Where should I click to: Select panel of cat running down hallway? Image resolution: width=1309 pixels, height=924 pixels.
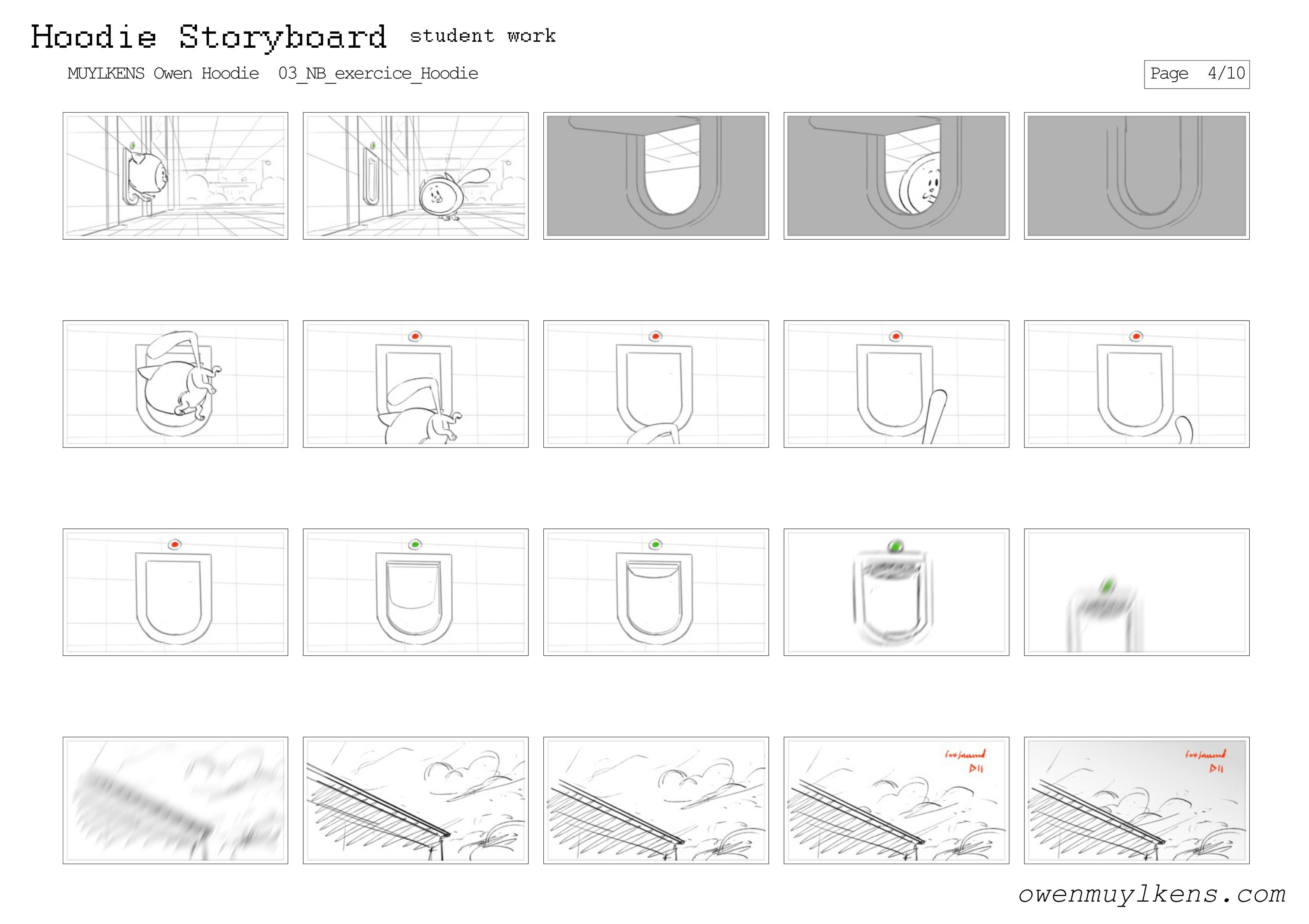[415, 175]
